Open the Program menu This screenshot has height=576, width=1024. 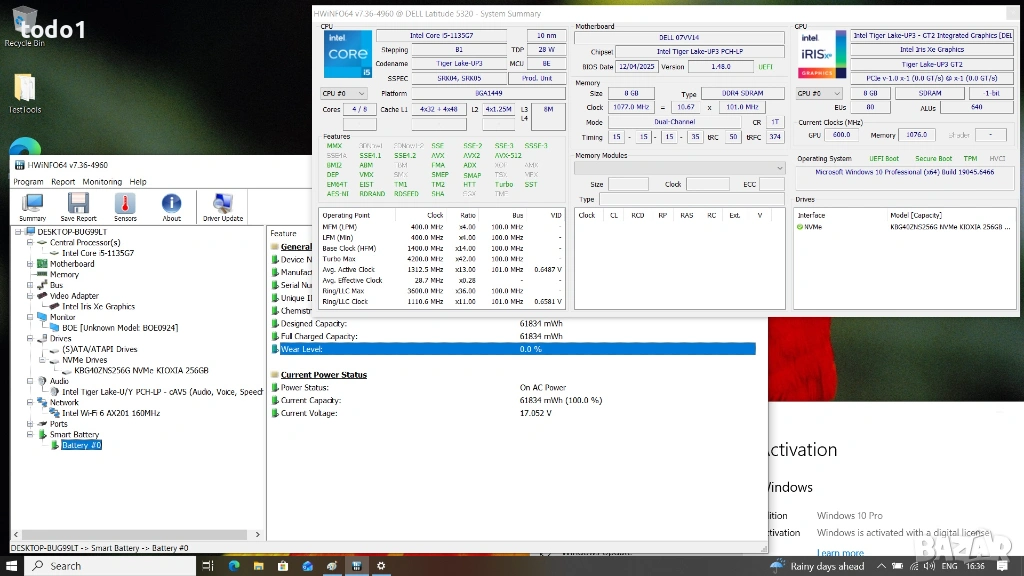click(x=28, y=182)
